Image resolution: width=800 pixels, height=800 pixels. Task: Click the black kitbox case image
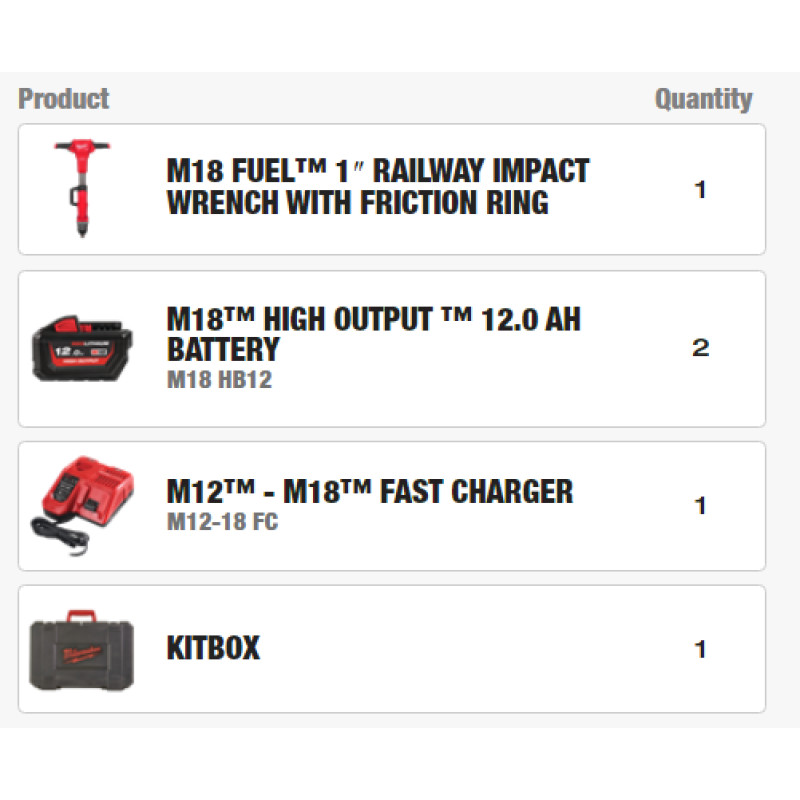(81, 651)
